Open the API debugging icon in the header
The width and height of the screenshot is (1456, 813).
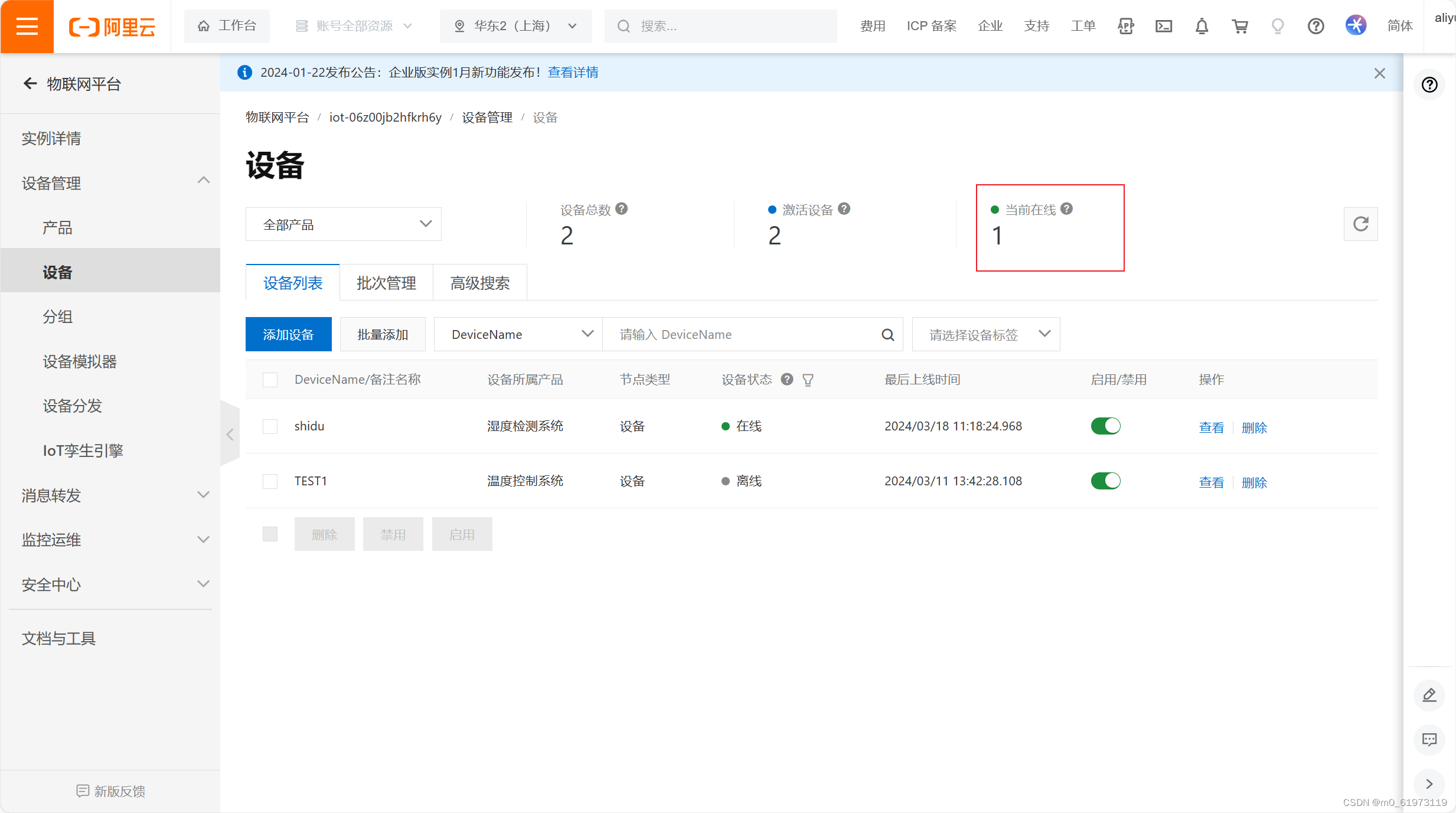pos(1125,26)
